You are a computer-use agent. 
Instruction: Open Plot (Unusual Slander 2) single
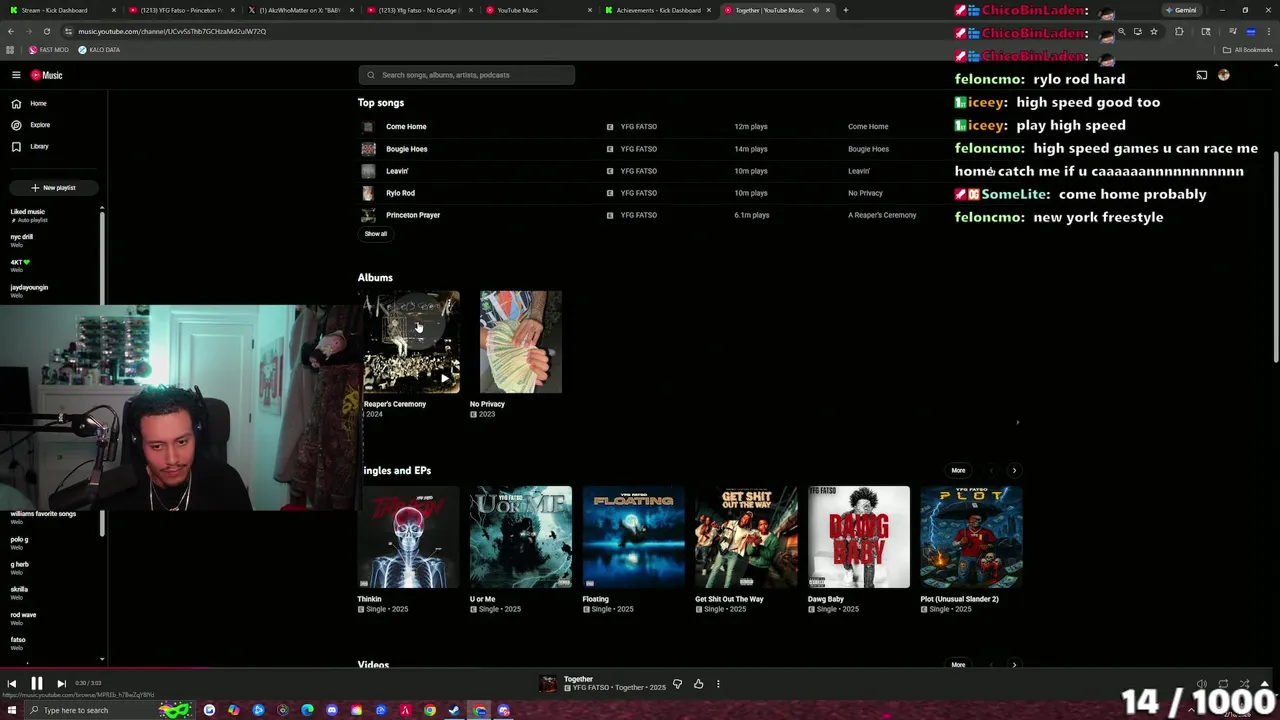(x=972, y=537)
